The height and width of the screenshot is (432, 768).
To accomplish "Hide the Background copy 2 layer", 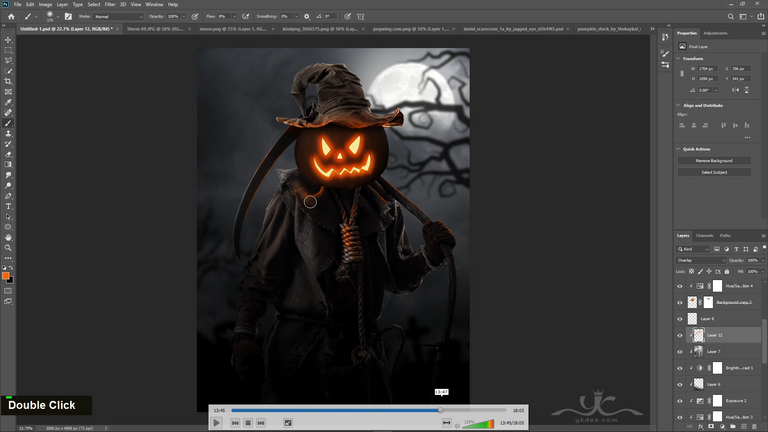I will [x=680, y=303].
